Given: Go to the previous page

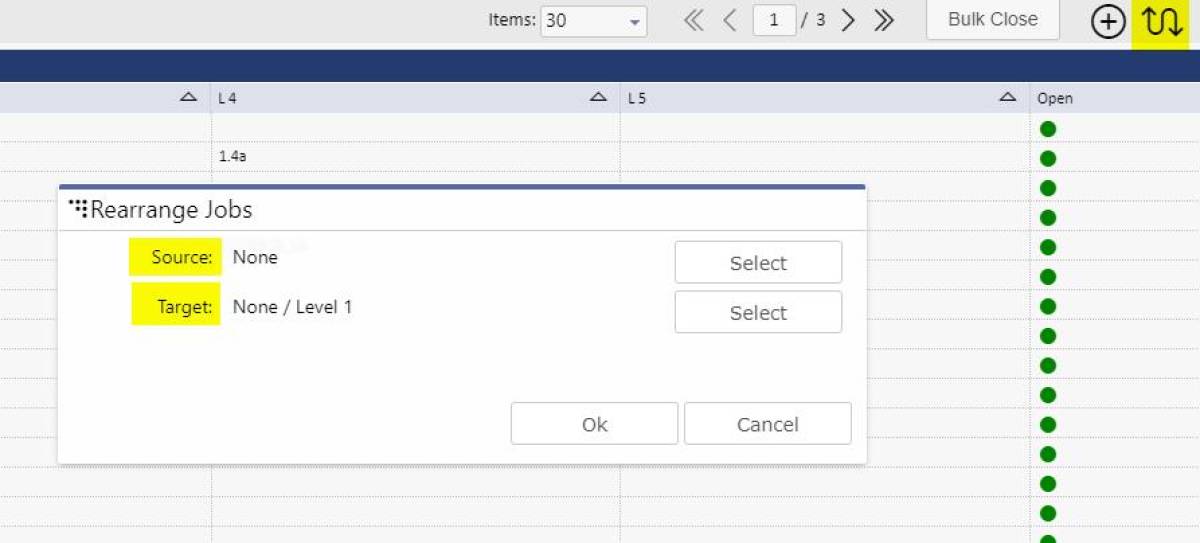Looking at the screenshot, I should 729,21.
